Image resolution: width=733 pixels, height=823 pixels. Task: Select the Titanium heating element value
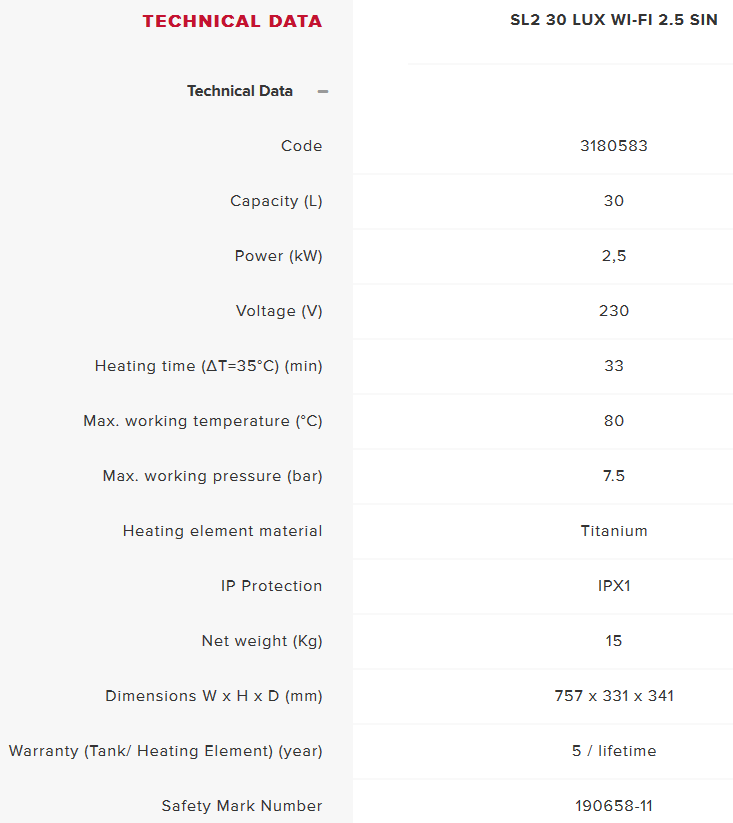614,531
